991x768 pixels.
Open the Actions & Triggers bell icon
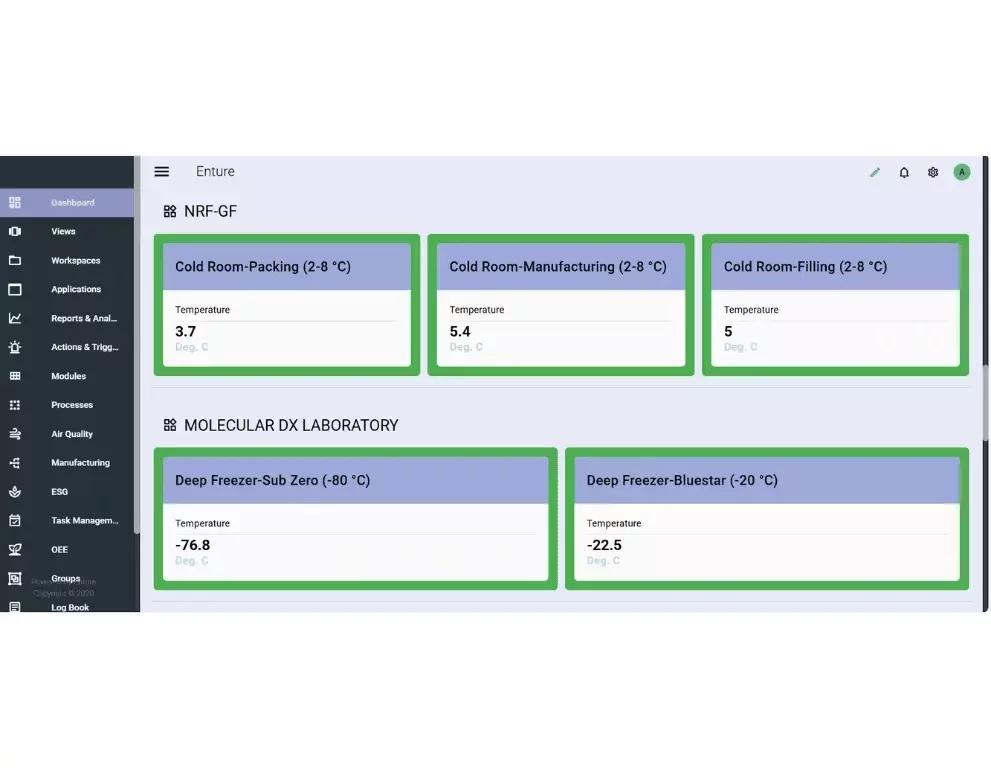pyautogui.click(x=14, y=347)
